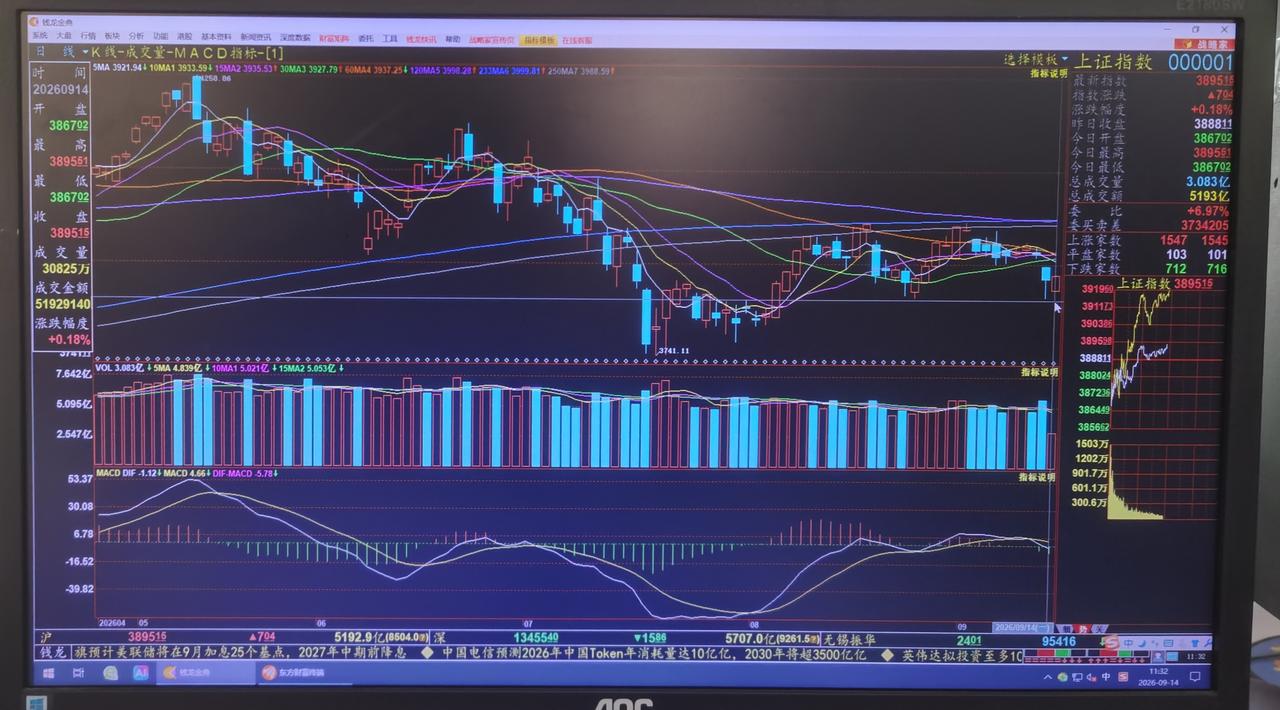
Task: Launch the green browser icon in taskbar
Action: click(110, 673)
